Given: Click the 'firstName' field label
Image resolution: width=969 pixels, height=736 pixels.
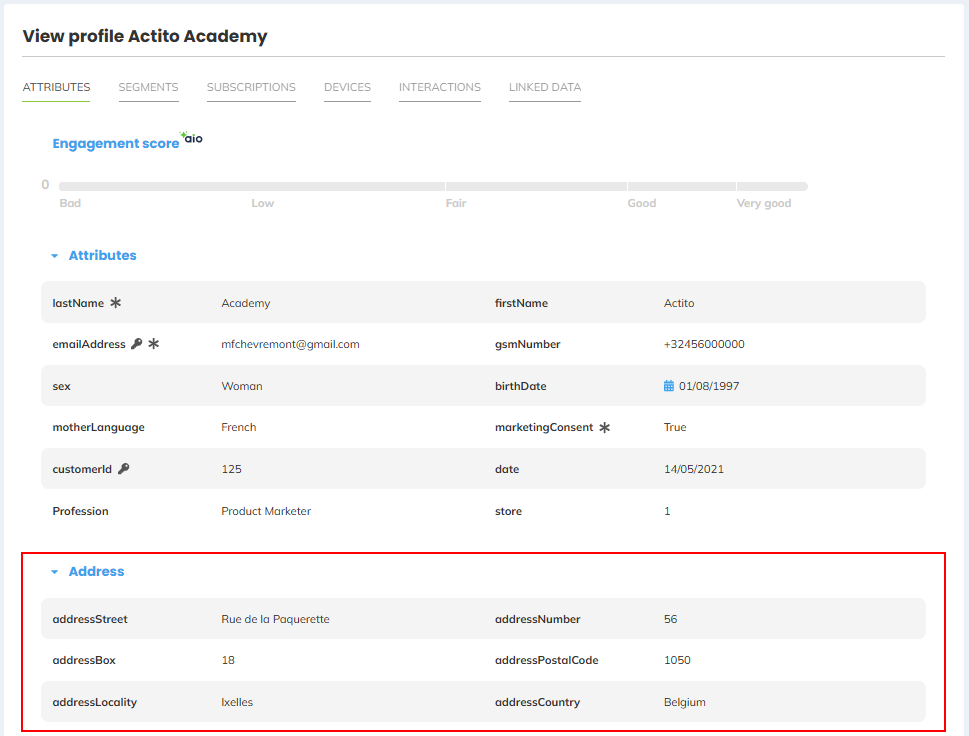Looking at the screenshot, I should click(x=521, y=303).
